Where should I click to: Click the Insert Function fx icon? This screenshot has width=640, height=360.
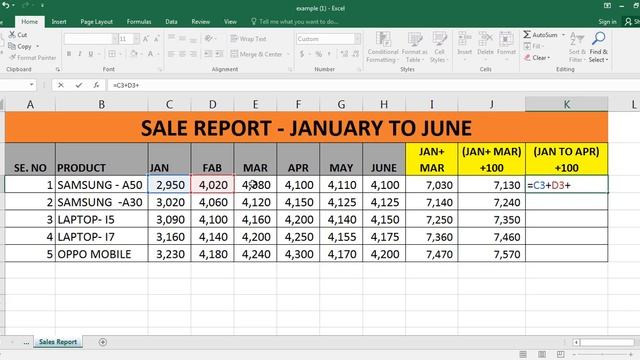pyautogui.click(x=96, y=85)
